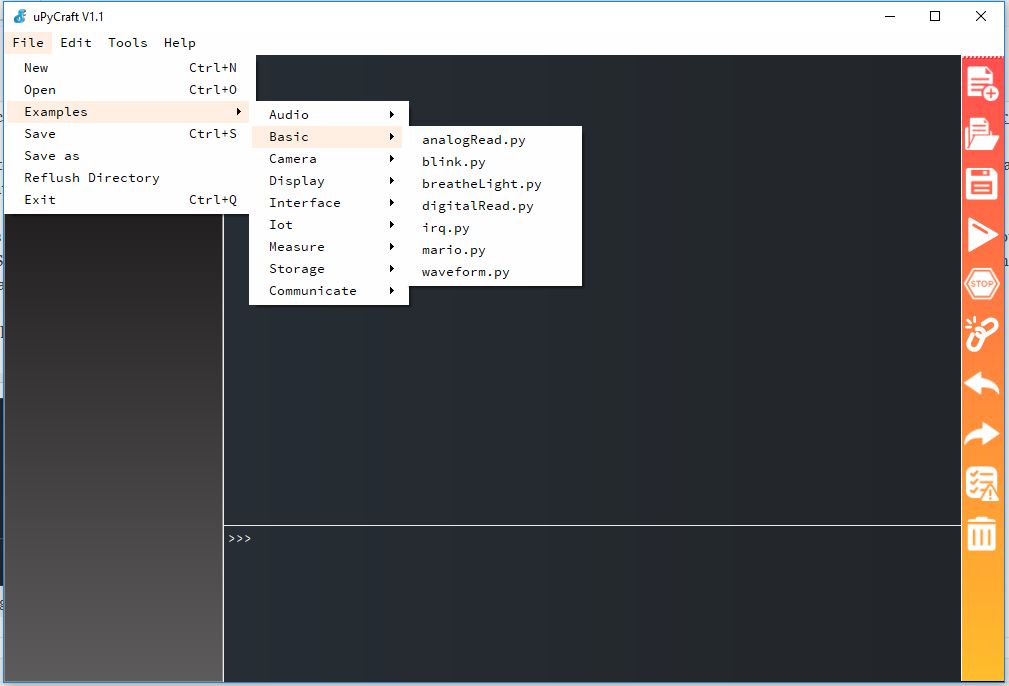Expand the Measure examples submenu

(329, 246)
